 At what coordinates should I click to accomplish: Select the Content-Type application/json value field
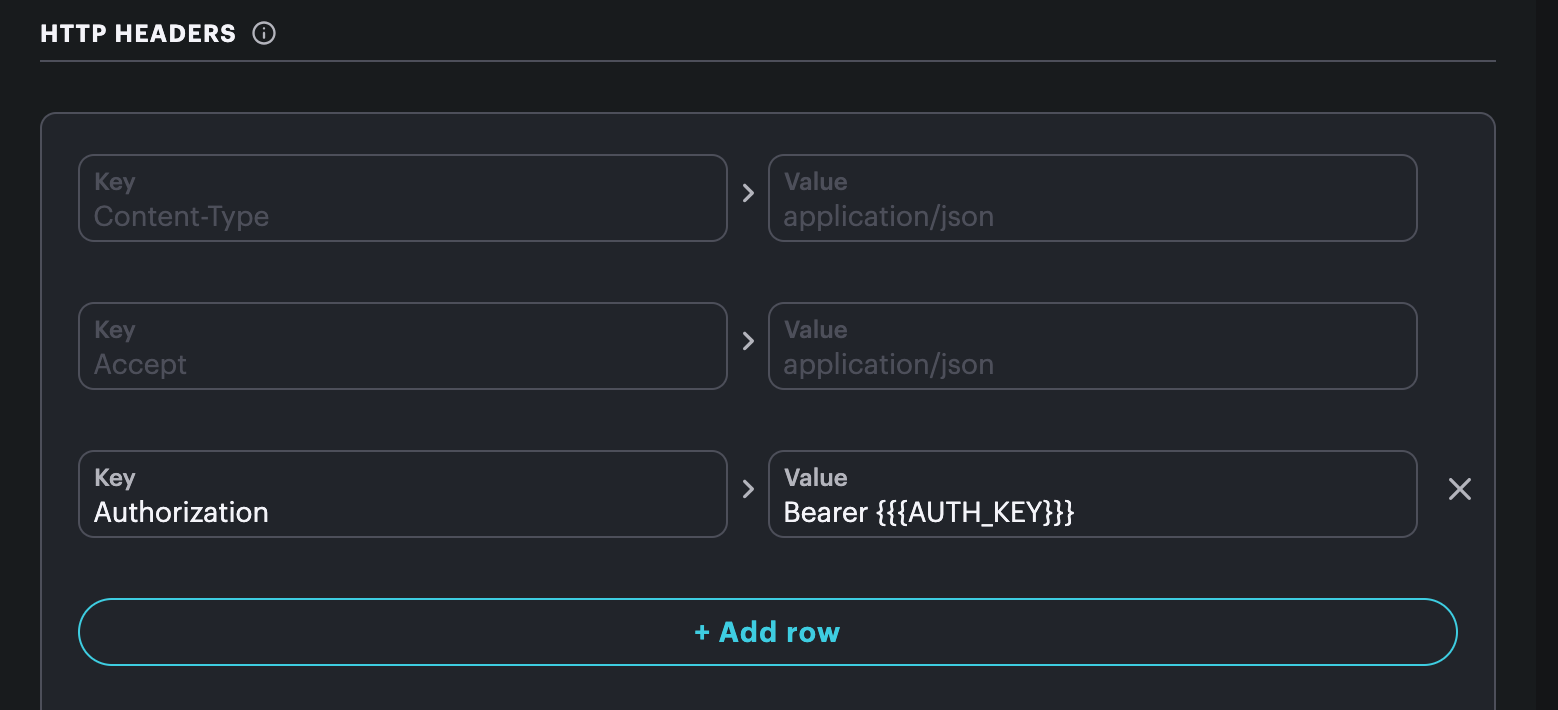point(1093,198)
